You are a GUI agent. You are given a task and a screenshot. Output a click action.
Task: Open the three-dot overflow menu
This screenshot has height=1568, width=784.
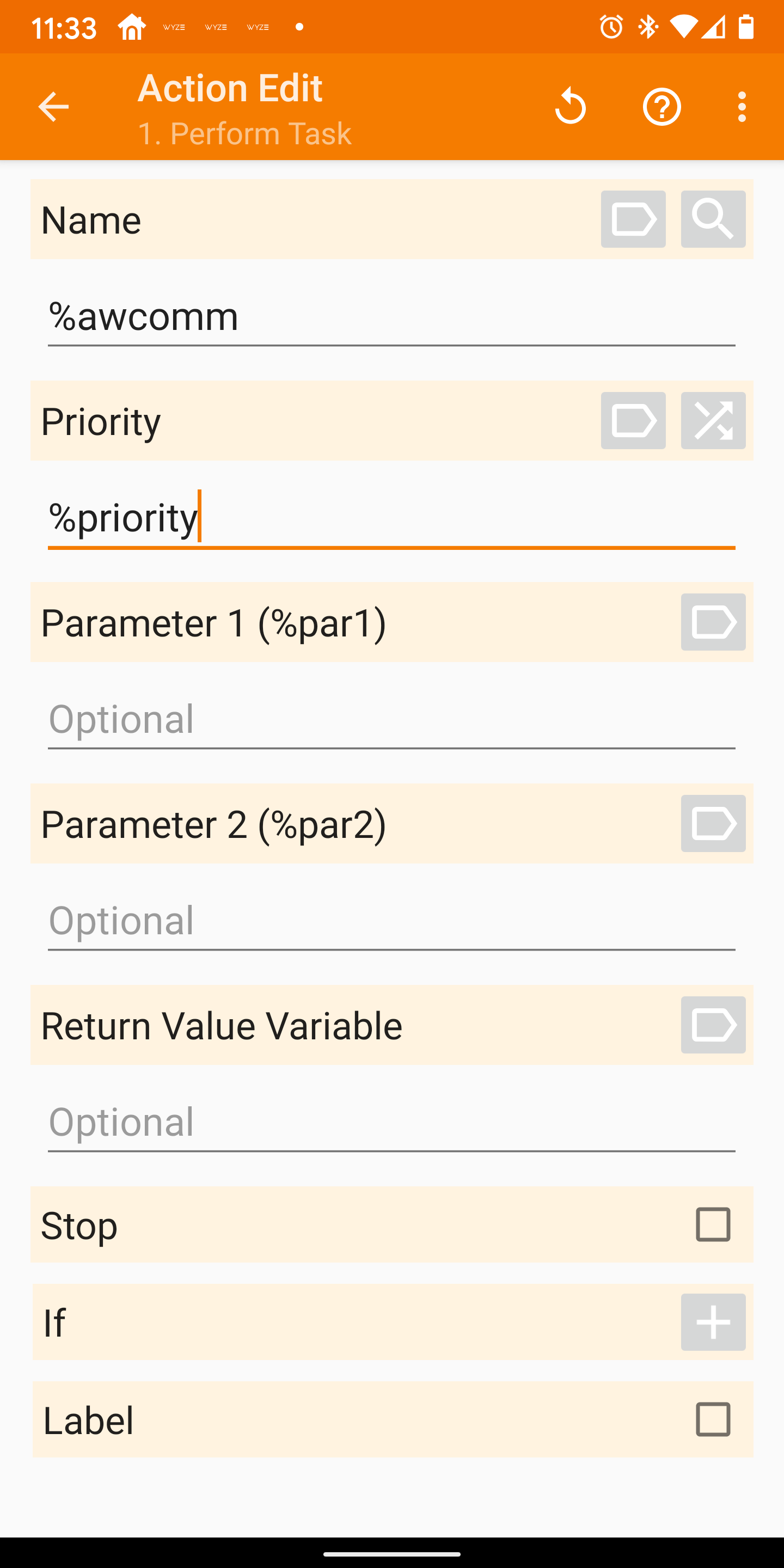[742, 107]
